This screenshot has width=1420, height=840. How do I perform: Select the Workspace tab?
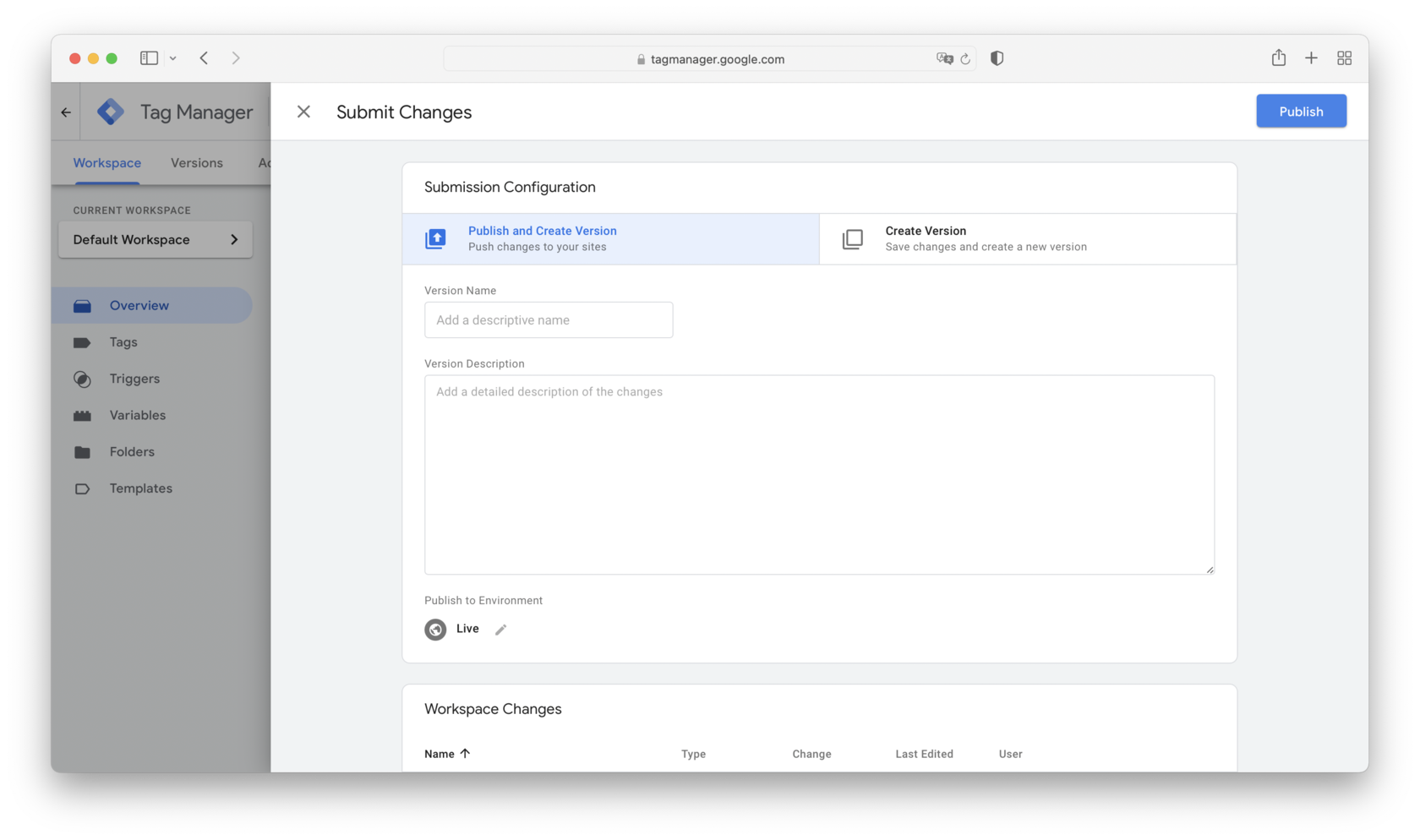tap(106, 162)
